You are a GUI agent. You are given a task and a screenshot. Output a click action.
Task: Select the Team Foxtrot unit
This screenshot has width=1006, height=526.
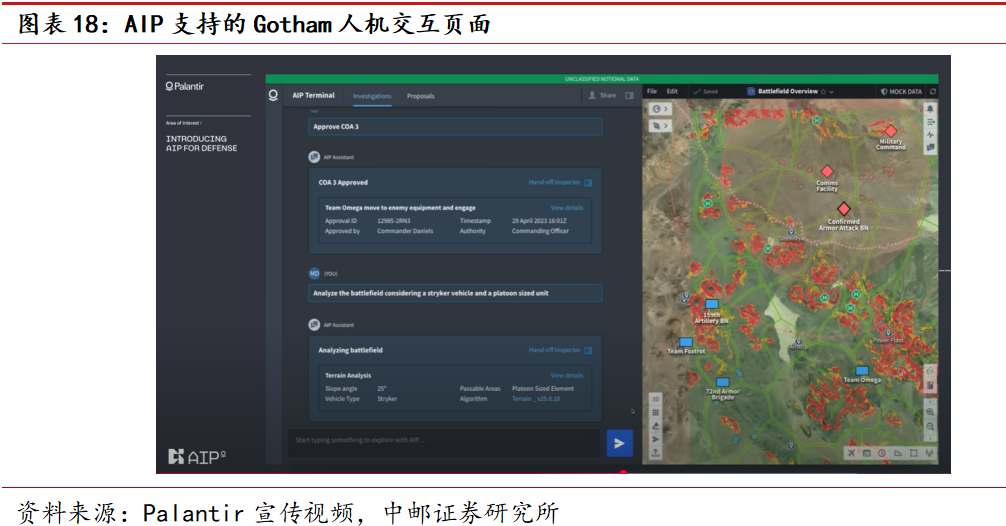coord(686,343)
